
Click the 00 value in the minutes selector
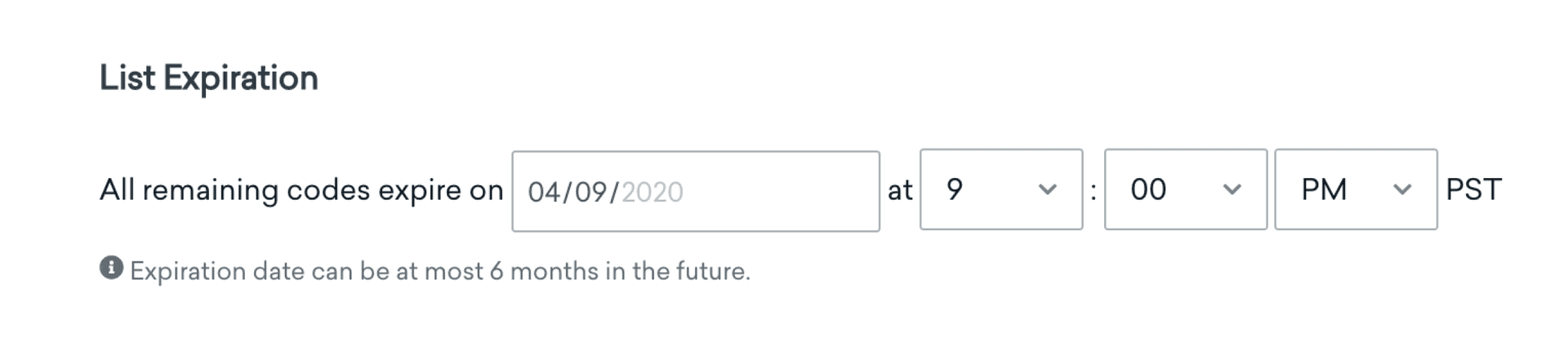point(1147,189)
